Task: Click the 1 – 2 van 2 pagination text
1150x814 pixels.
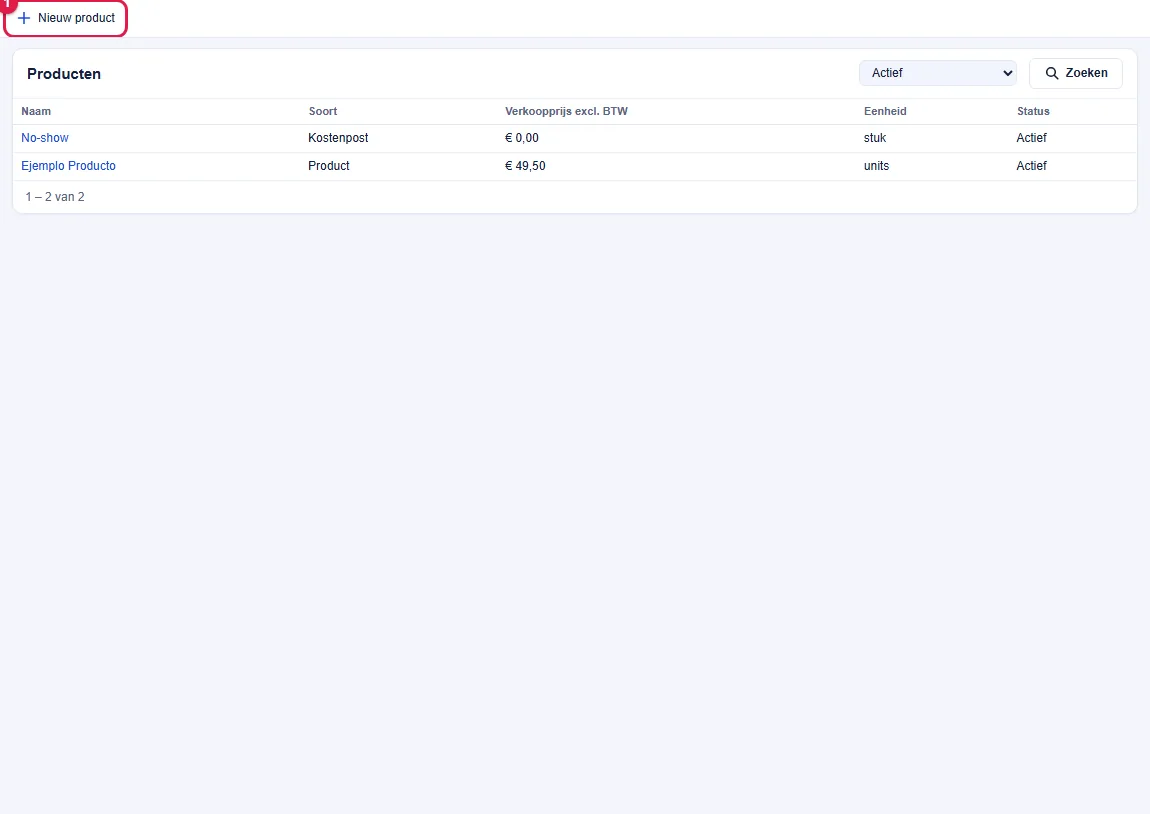Action: (55, 197)
